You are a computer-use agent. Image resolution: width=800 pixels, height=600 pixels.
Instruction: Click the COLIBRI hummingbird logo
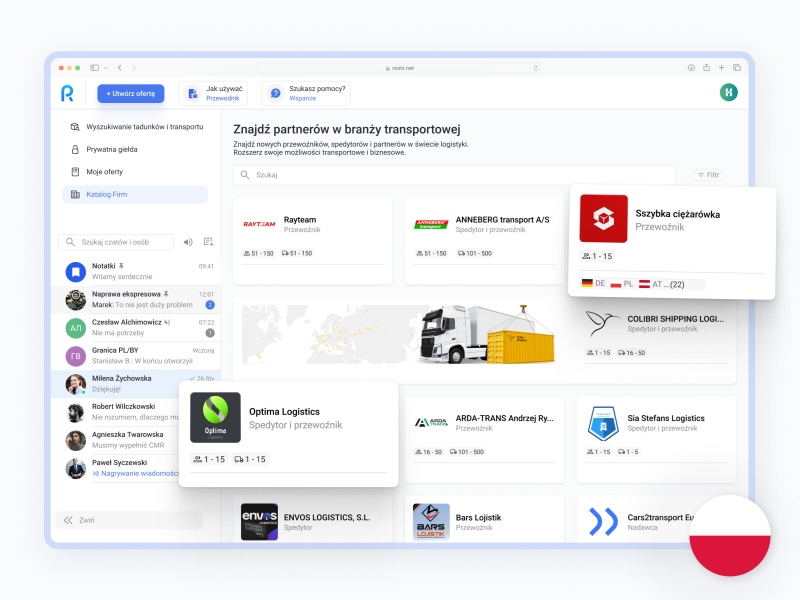pos(603,323)
